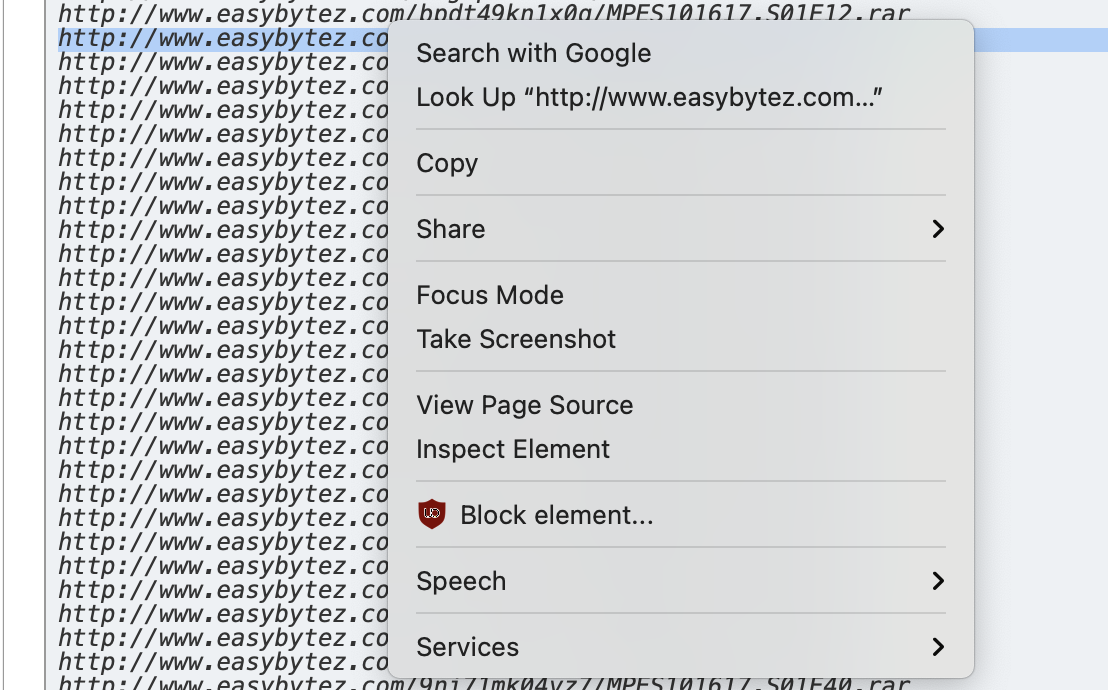Viewport: 1108px width, 690px height.
Task: Click the MPES101617.S01E40.rar link line
Action: [x=484, y=683]
